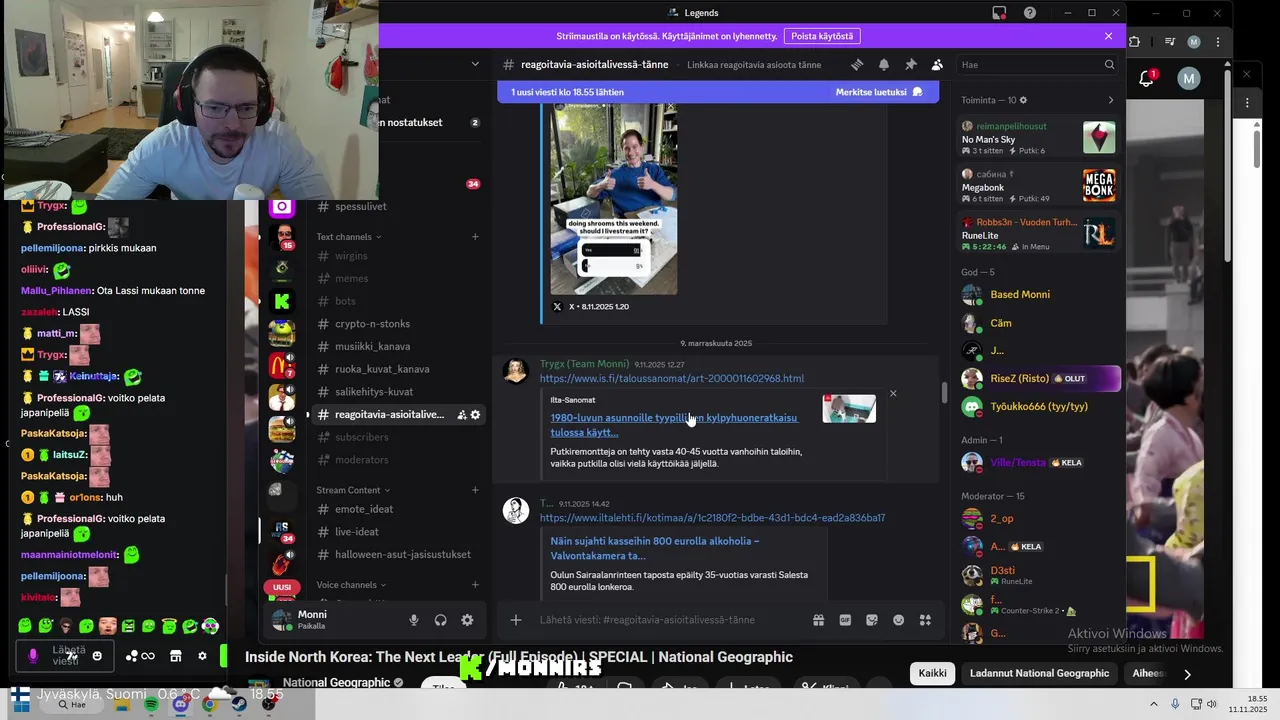Open Näin sujahti kasseihin article title link
The image size is (1280, 720).
click(655, 548)
